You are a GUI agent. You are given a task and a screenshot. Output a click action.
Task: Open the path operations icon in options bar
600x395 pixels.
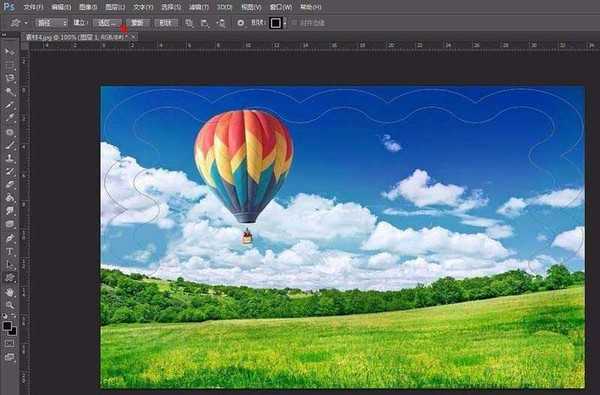click(189, 23)
